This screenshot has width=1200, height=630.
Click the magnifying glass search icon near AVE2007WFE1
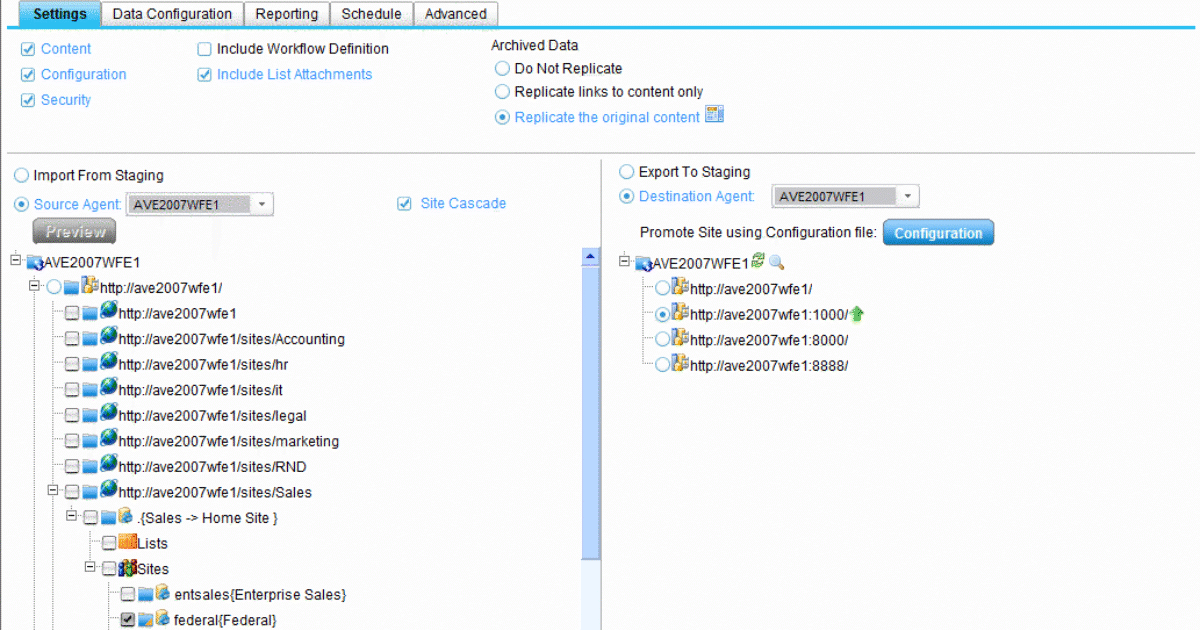pos(776,263)
